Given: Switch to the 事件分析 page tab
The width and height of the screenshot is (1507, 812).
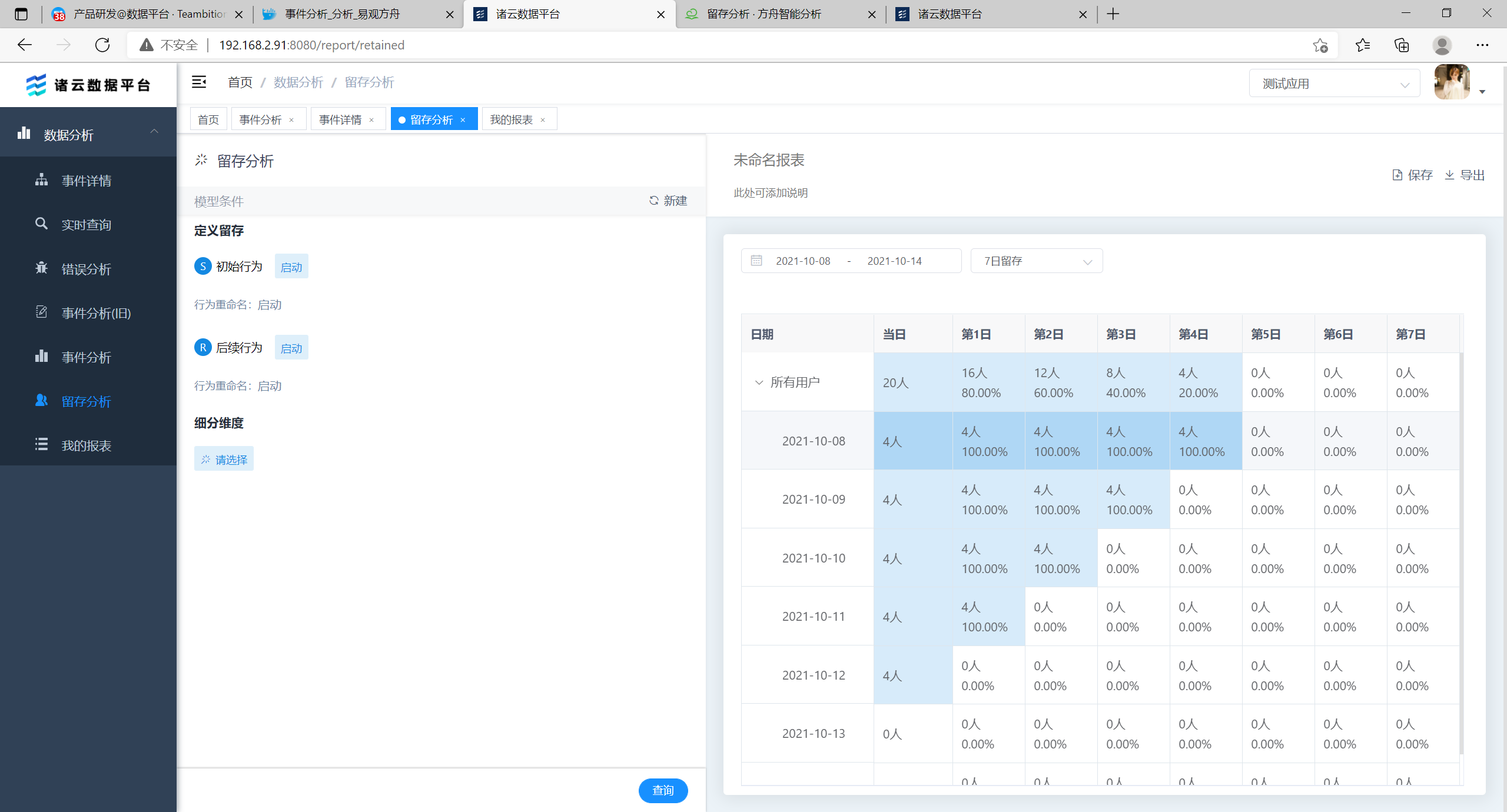Looking at the screenshot, I should (261, 120).
